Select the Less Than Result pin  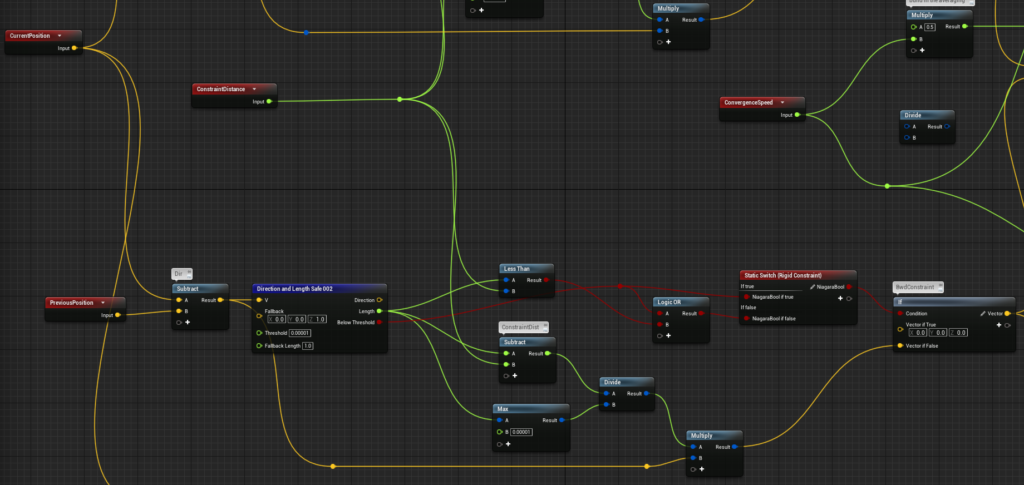tap(547, 280)
